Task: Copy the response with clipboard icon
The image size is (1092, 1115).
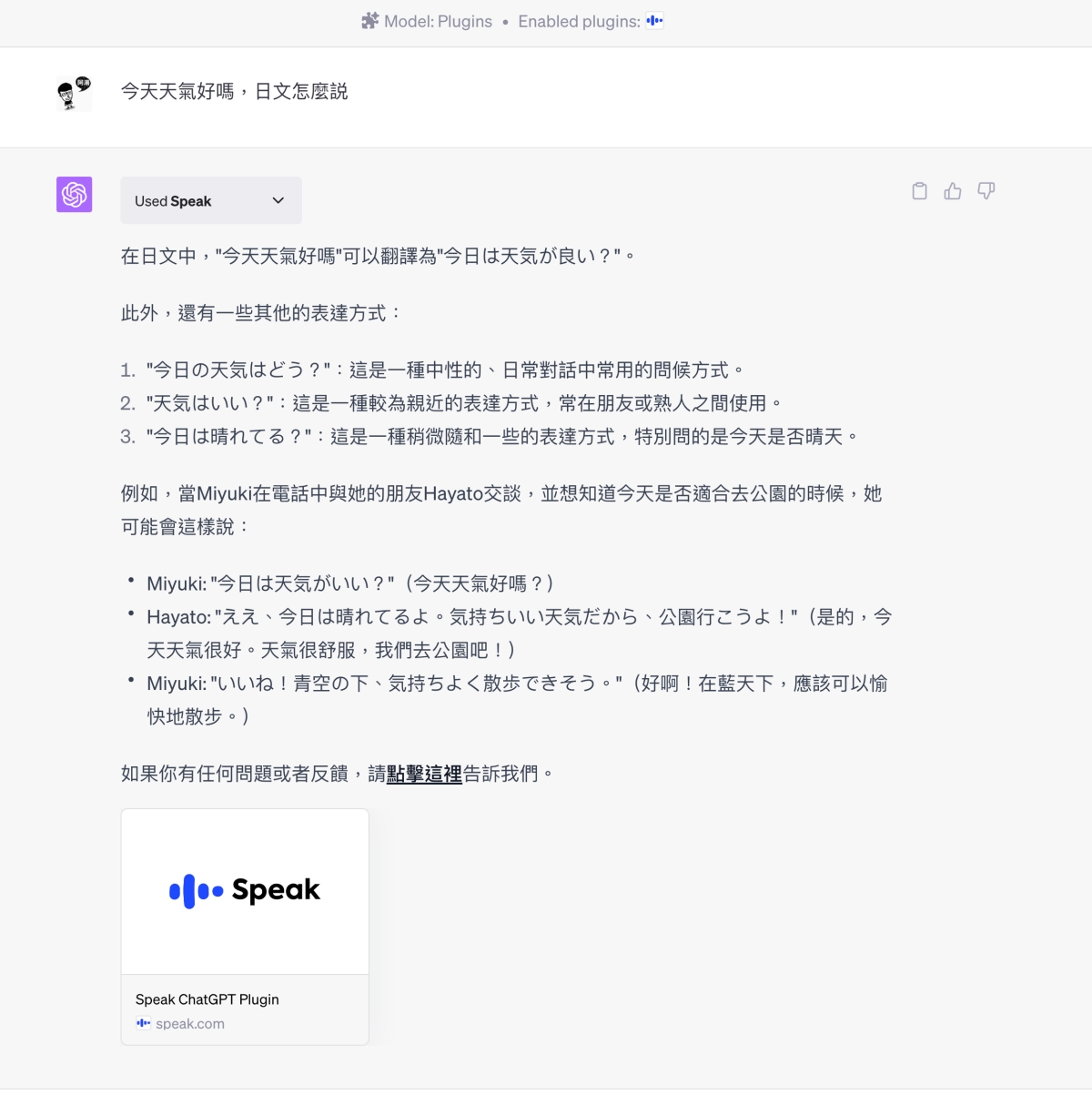Action: [920, 191]
